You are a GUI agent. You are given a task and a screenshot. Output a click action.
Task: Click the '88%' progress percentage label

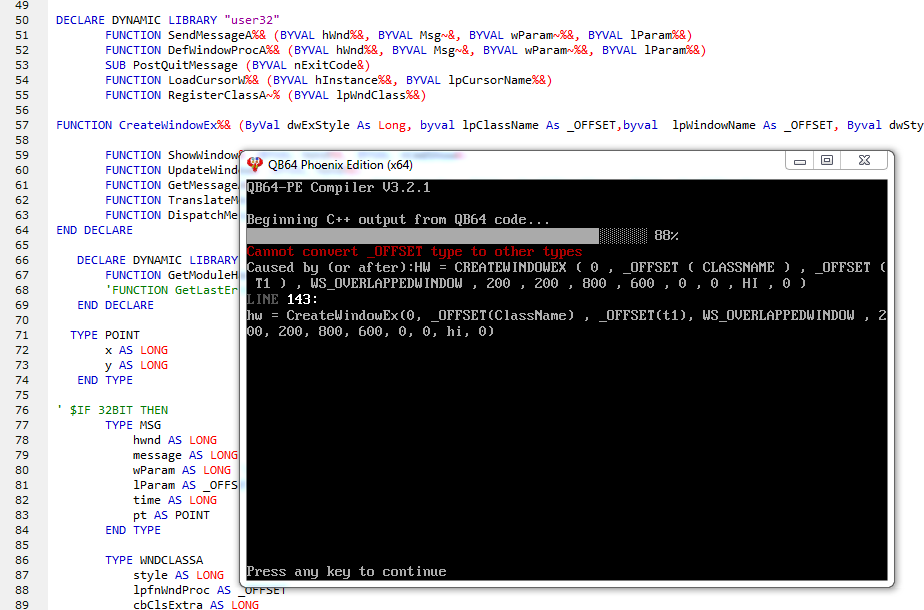pos(666,236)
